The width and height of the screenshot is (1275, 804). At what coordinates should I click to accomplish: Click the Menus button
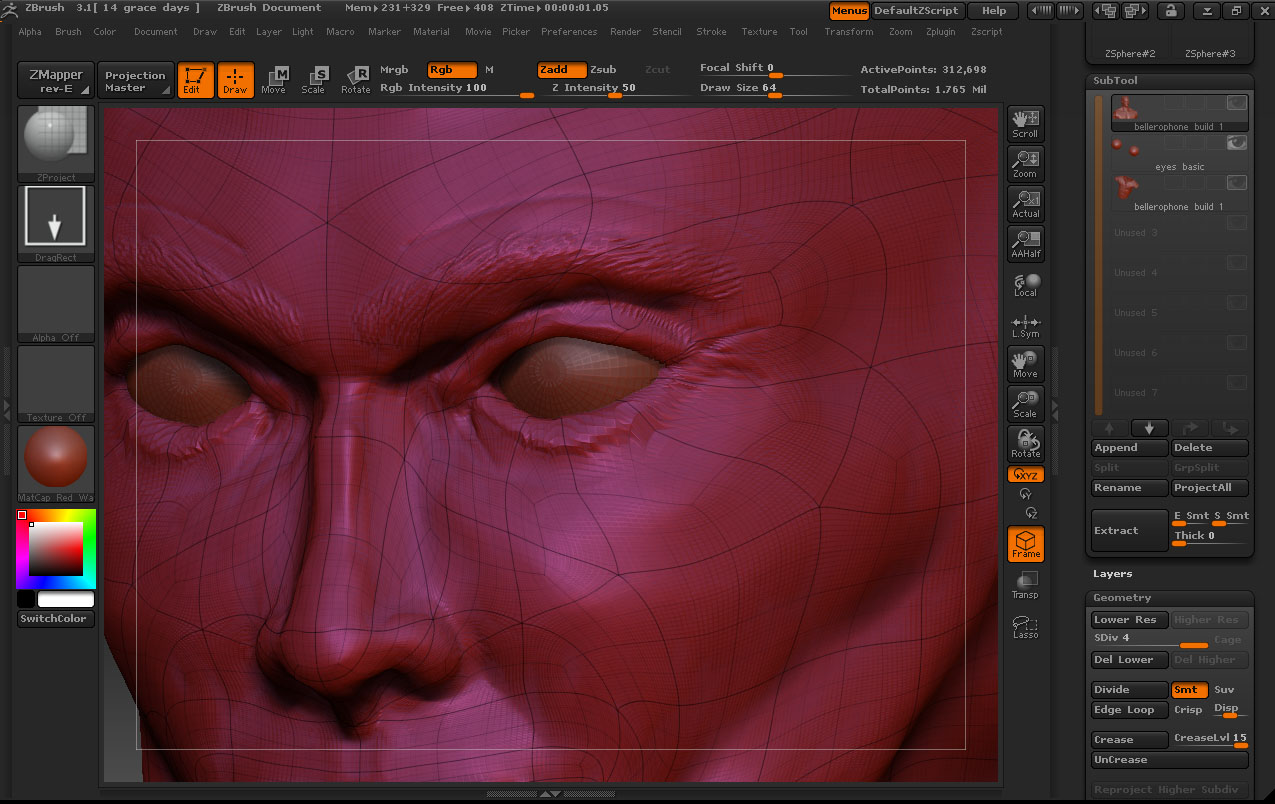[849, 11]
